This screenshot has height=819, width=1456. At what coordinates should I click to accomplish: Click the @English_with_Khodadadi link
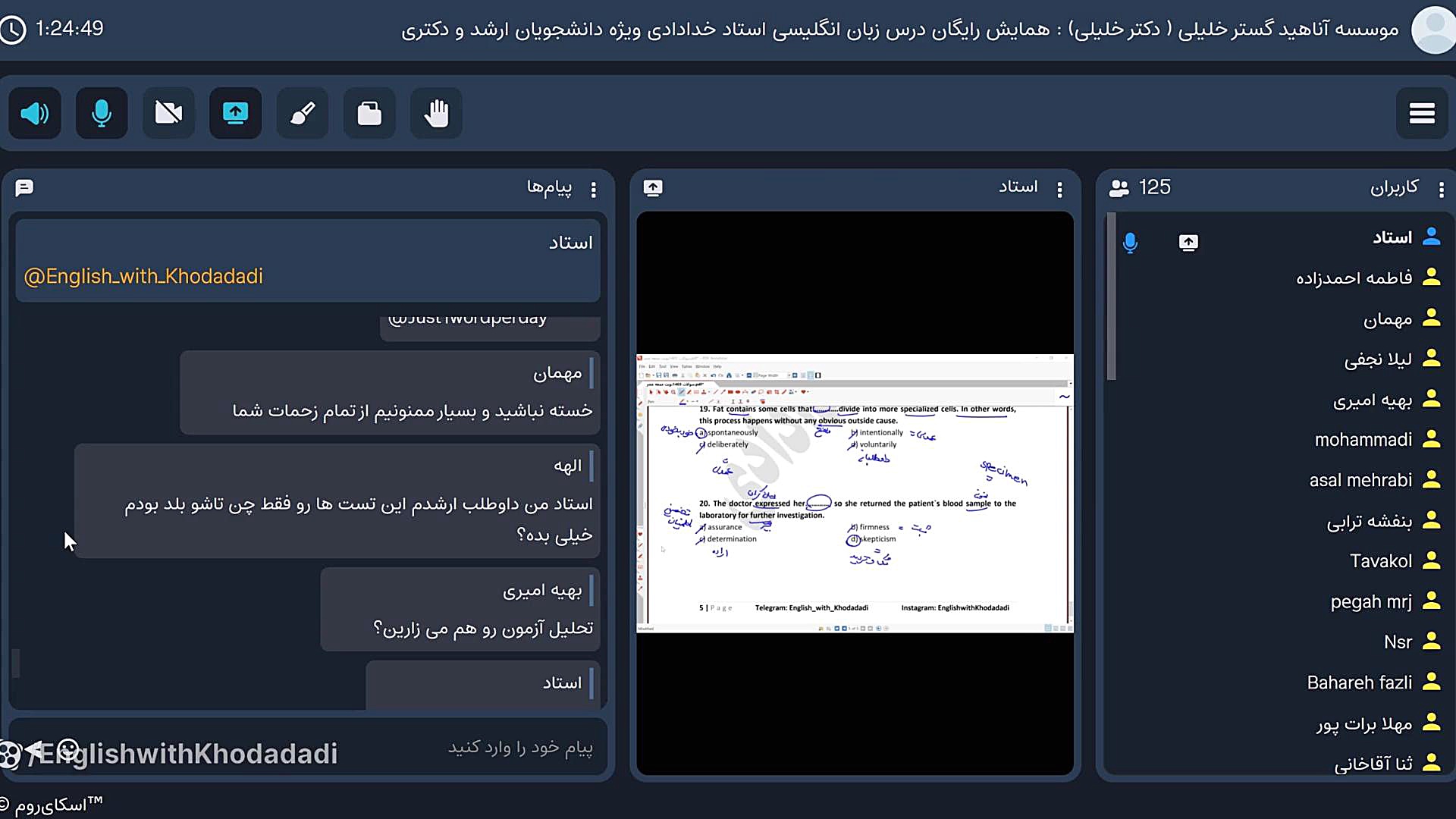143,277
